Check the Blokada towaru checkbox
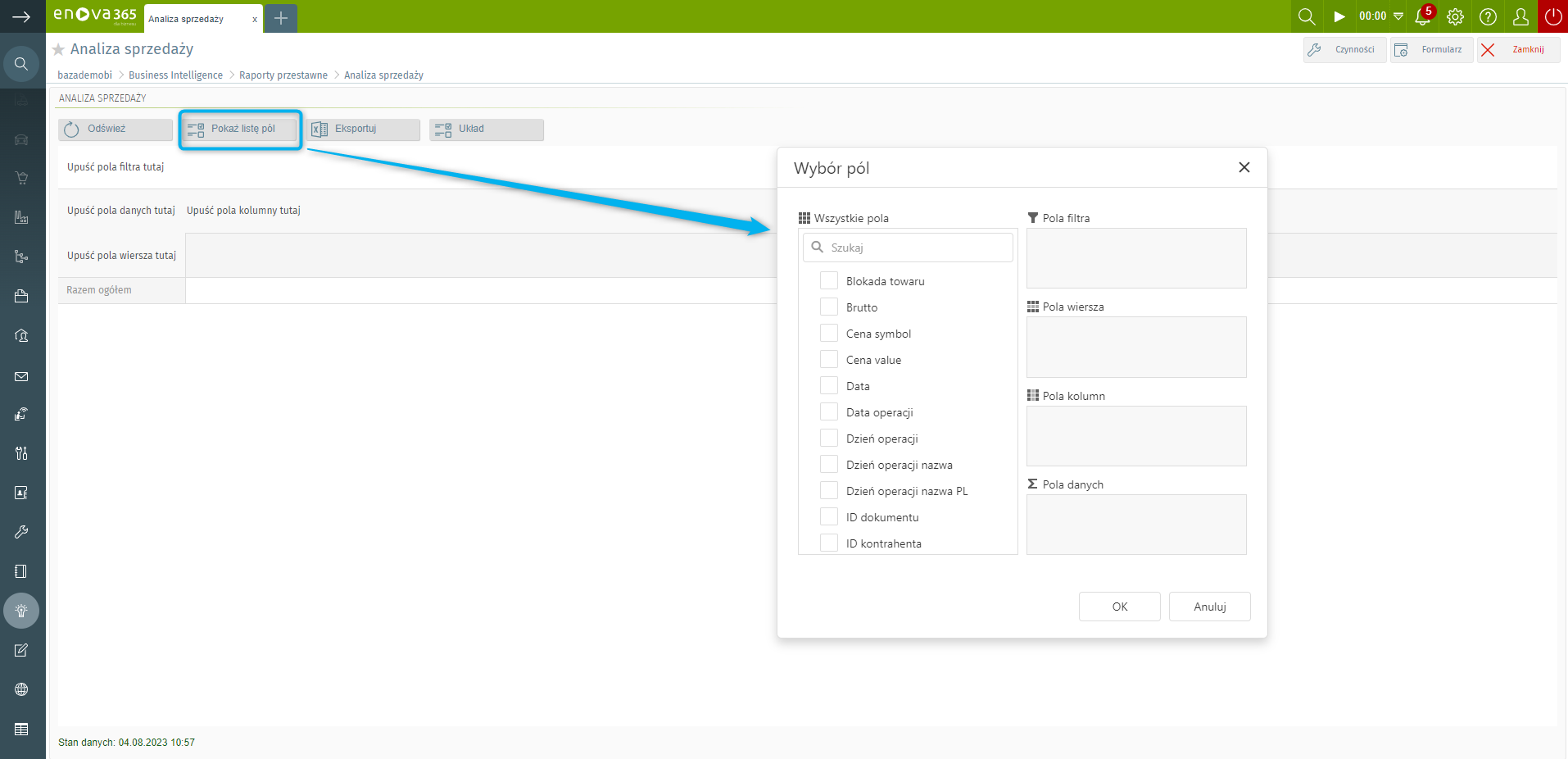Viewport: 1568px width, 759px height. point(829,281)
